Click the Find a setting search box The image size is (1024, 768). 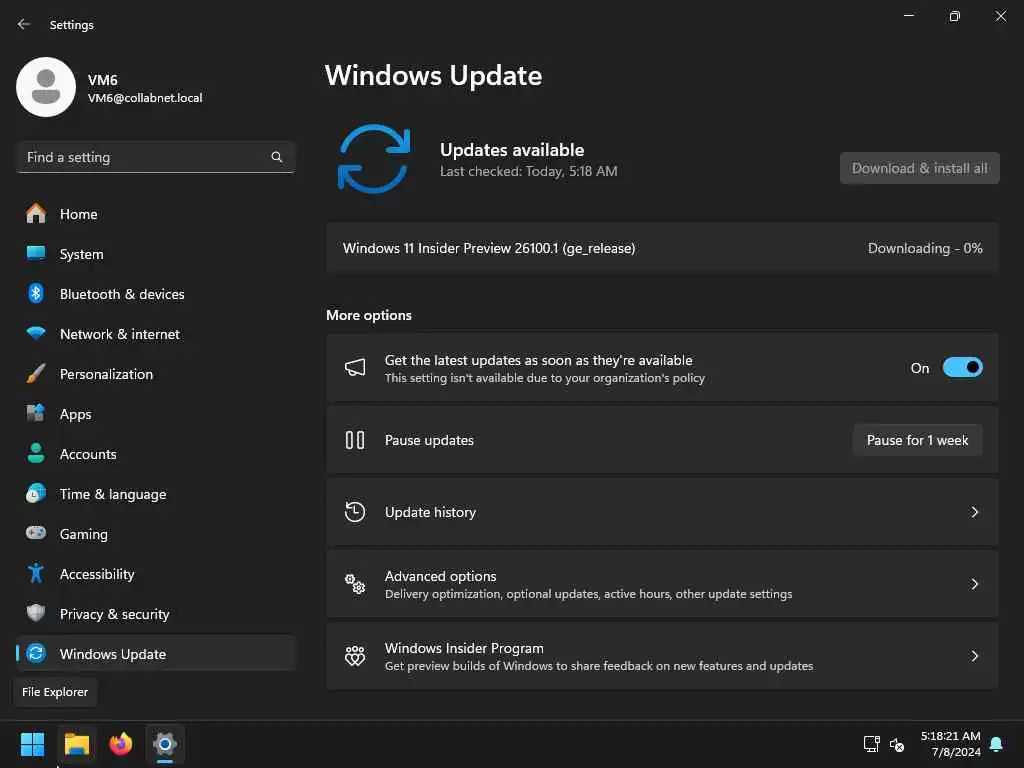click(x=155, y=157)
